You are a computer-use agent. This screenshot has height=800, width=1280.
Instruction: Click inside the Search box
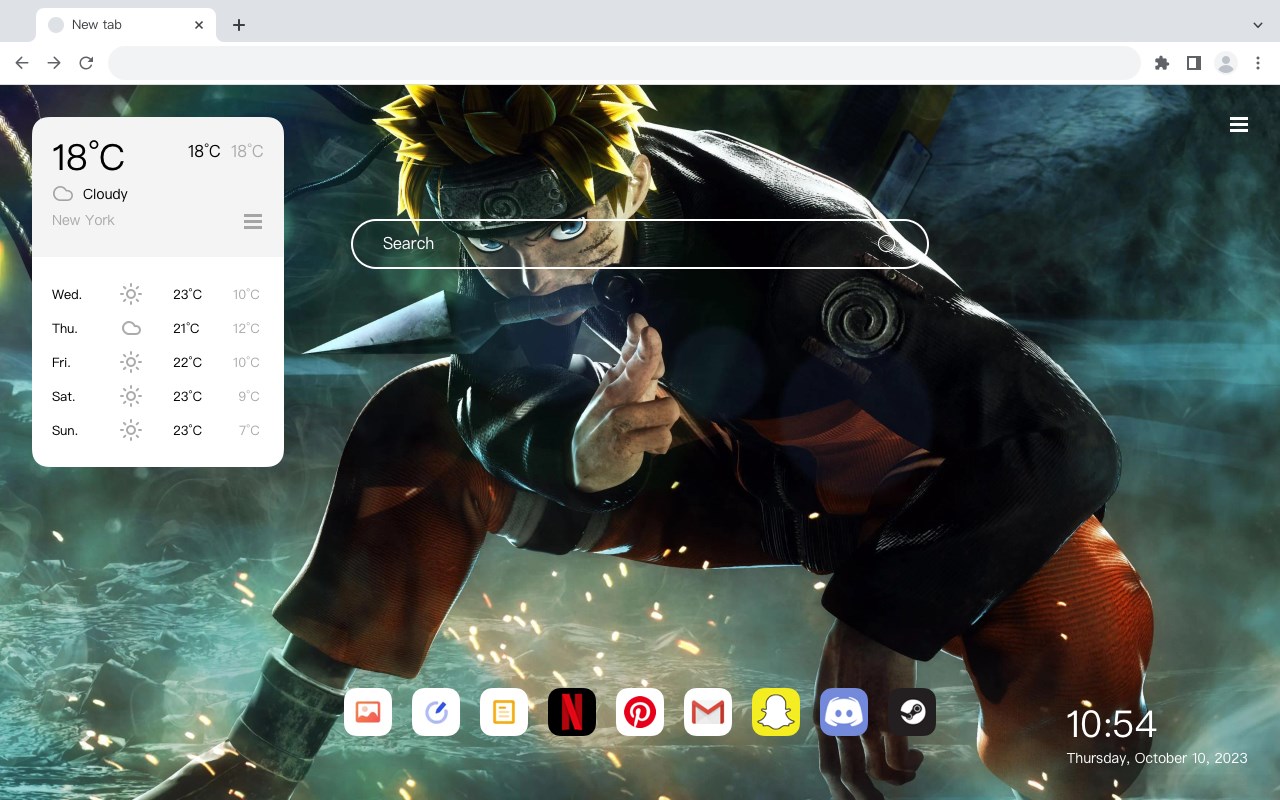pos(640,244)
